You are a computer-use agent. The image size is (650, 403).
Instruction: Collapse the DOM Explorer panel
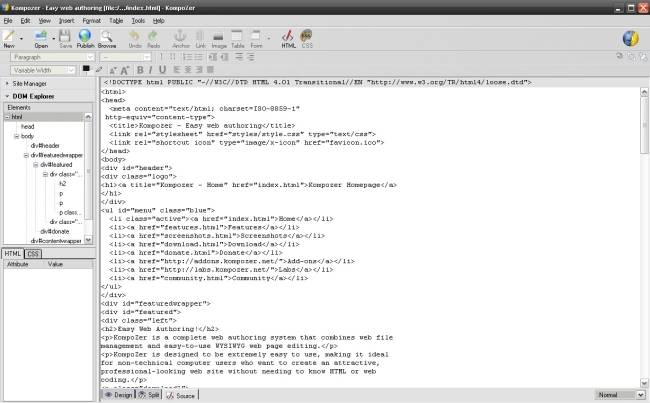7,96
